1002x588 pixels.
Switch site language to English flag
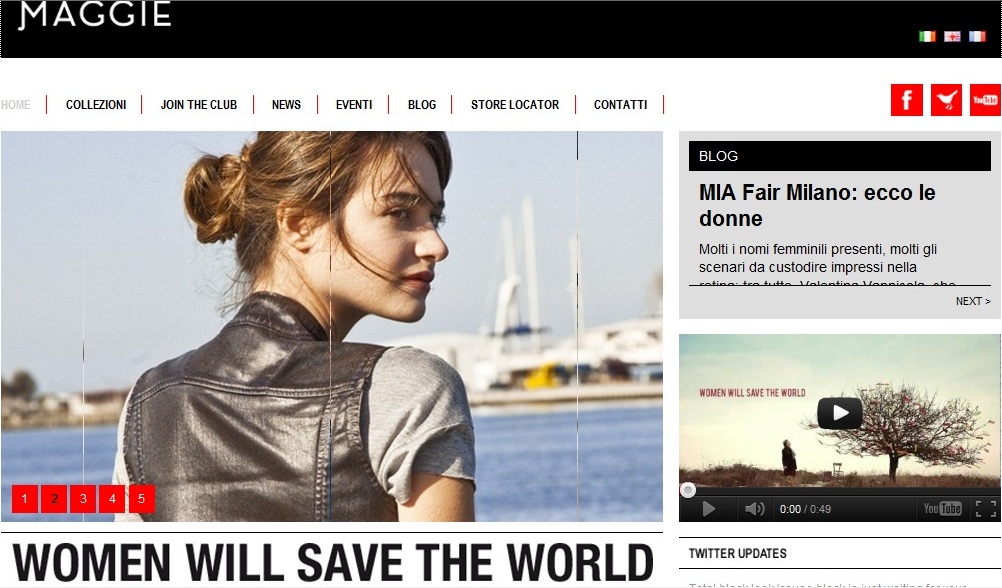pyautogui.click(x=952, y=36)
